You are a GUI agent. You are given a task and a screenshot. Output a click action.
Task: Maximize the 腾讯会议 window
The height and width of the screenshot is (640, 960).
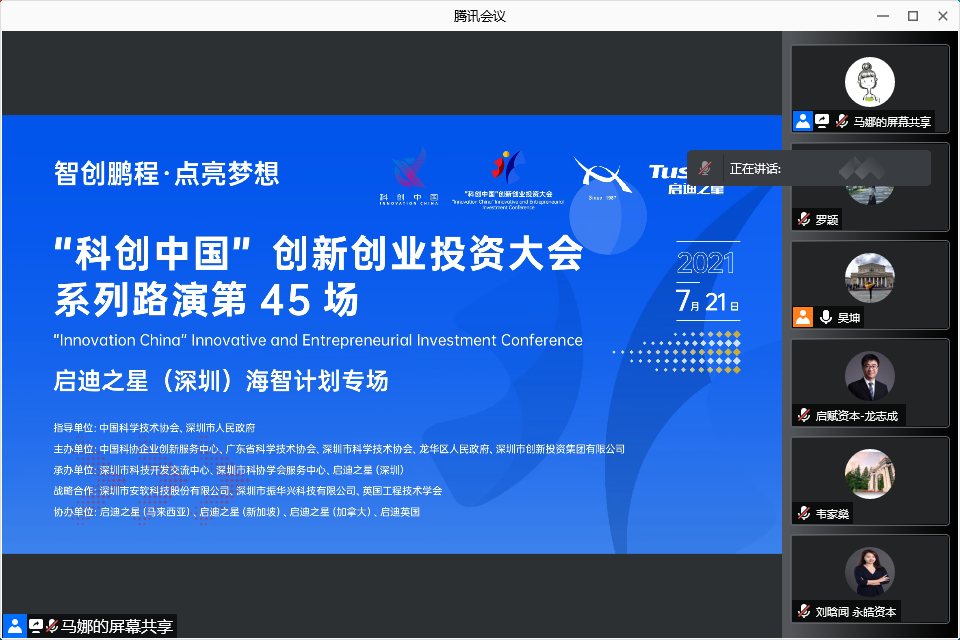[913, 16]
